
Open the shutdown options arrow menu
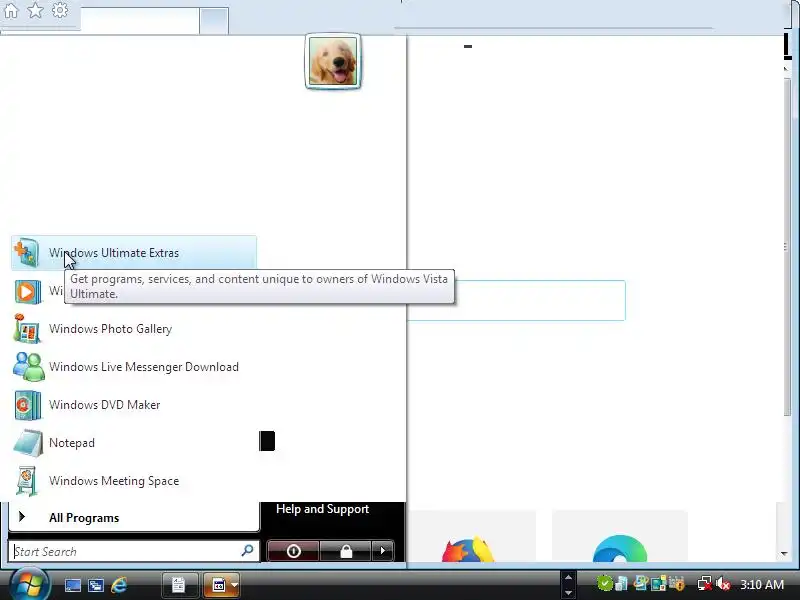pos(383,551)
